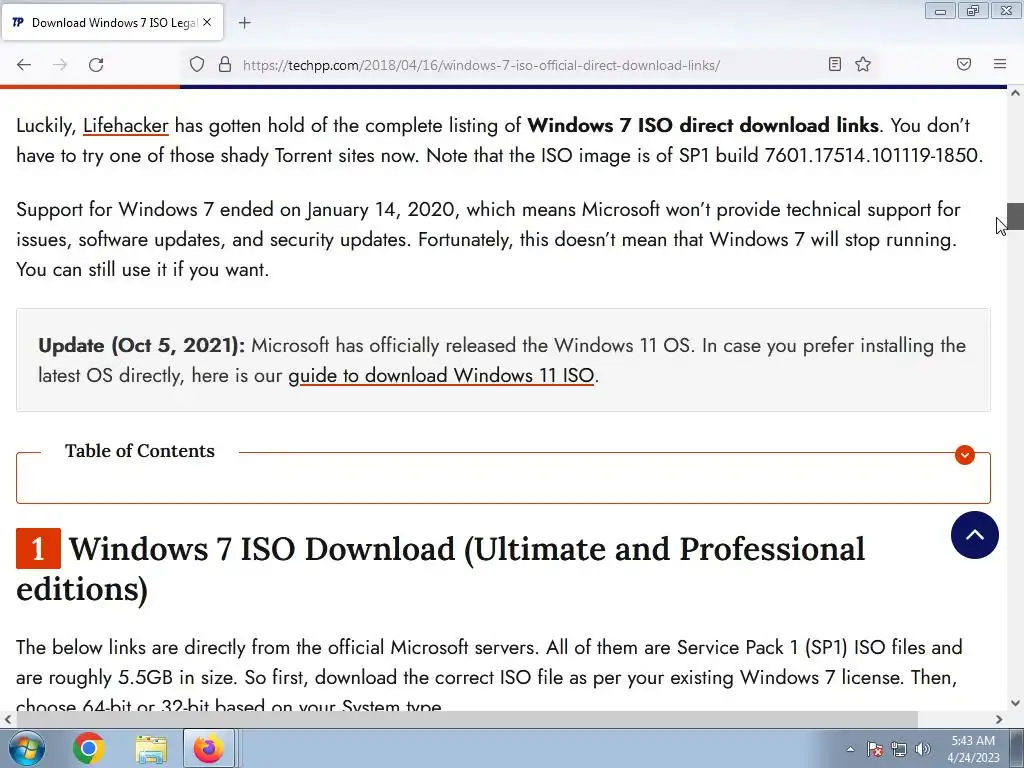
Task: Open the tracking protection shield
Action: click(x=197, y=65)
